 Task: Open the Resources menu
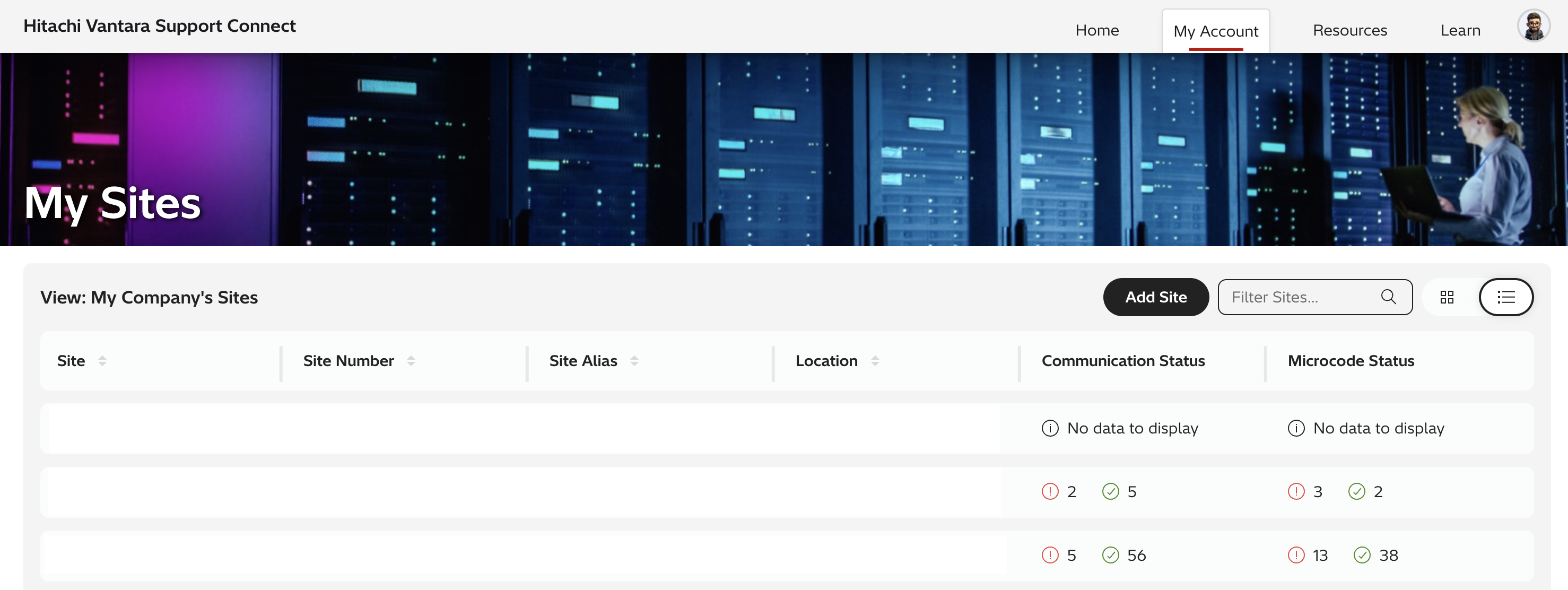(1349, 30)
